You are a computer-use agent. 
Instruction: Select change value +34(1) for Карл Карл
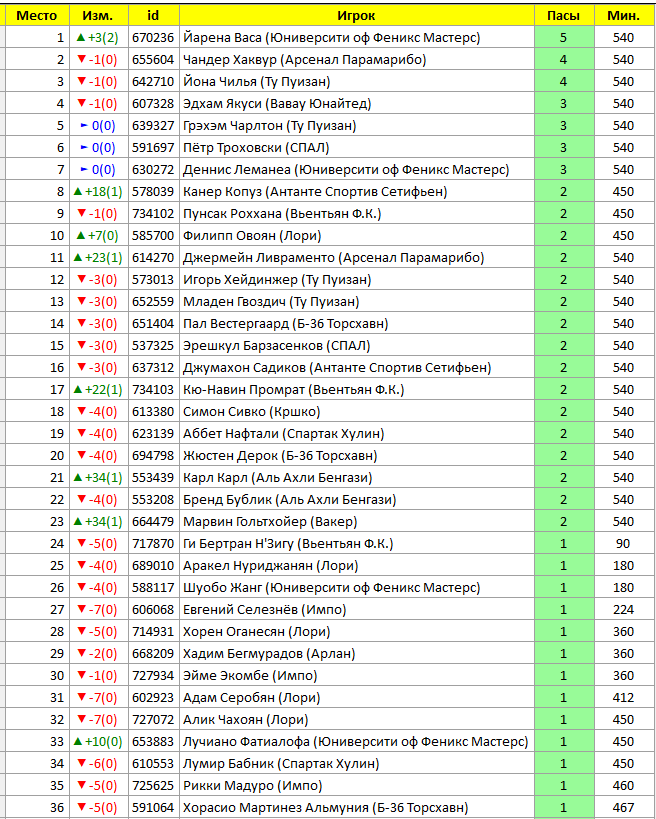(98, 477)
